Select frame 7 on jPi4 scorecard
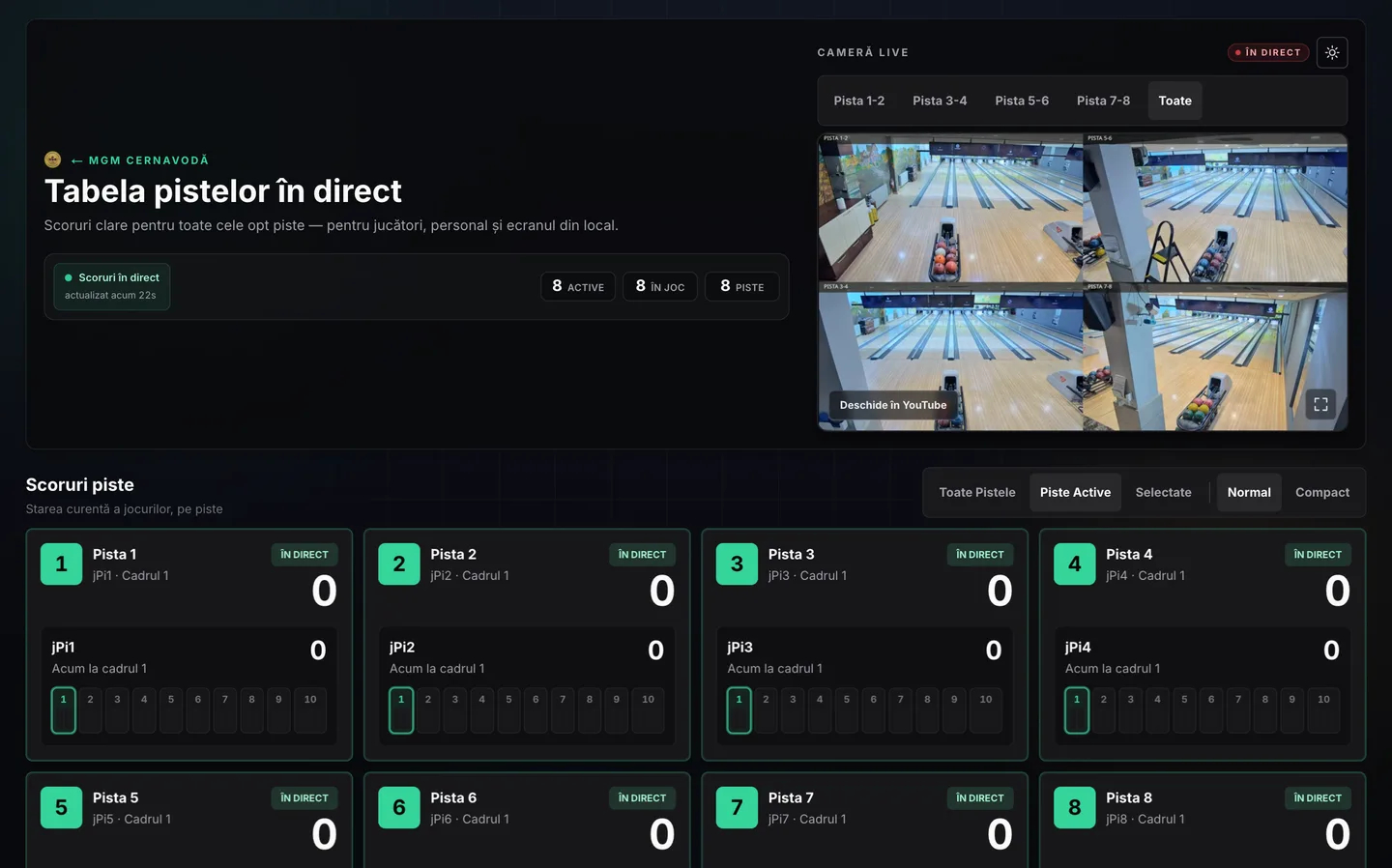 click(x=1238, y=710)
